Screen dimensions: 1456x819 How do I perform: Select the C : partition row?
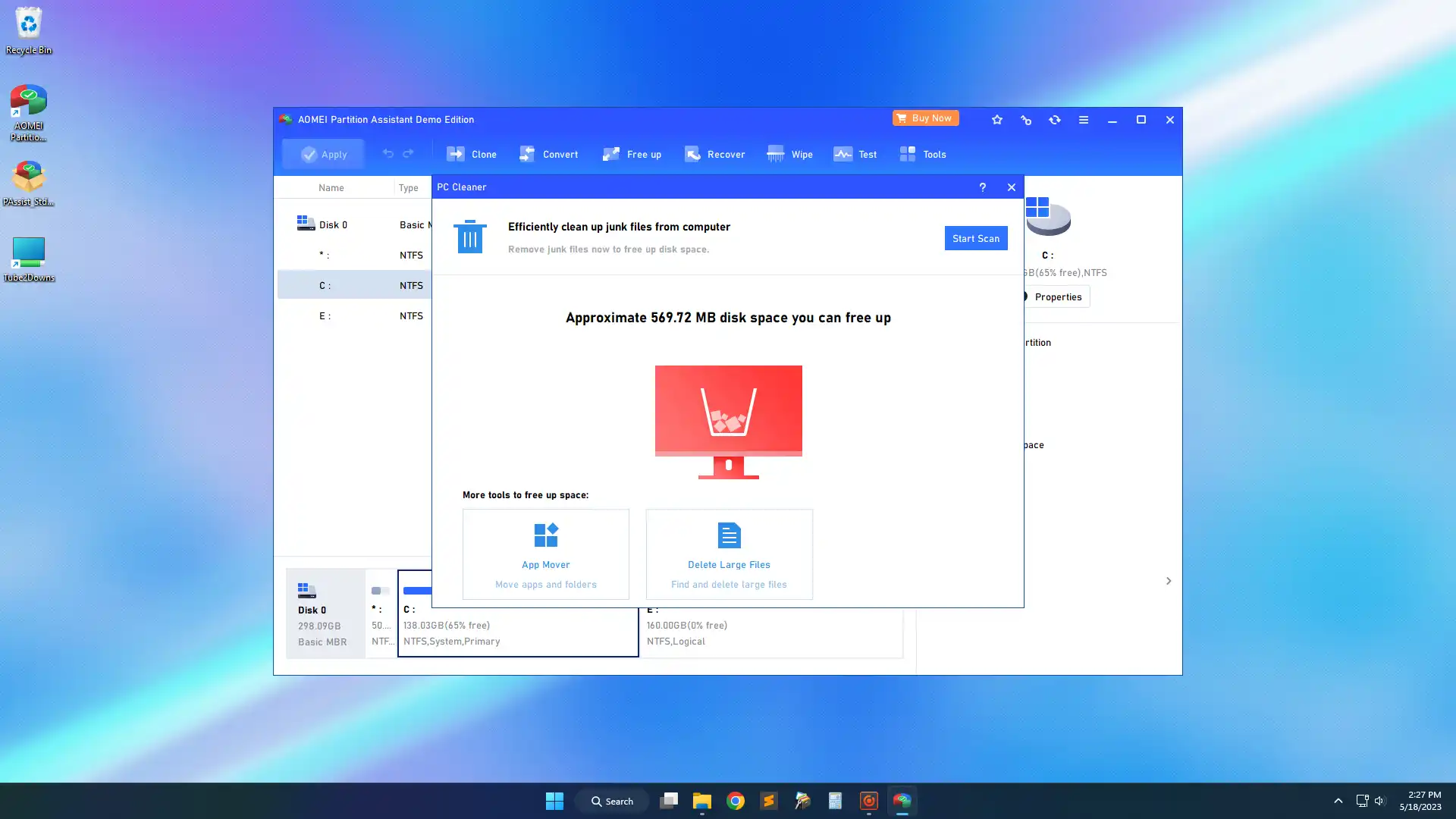(354, 285)
